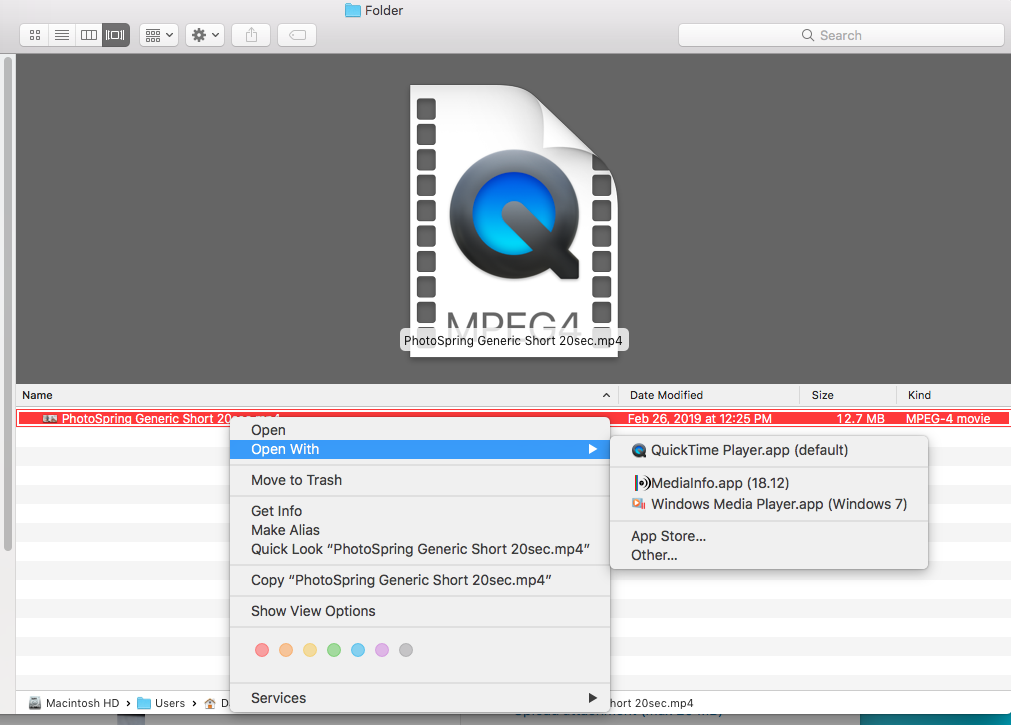
Task: Click the Folder icon in title bar
Action: pyautogui.click(x=353, y=10)
